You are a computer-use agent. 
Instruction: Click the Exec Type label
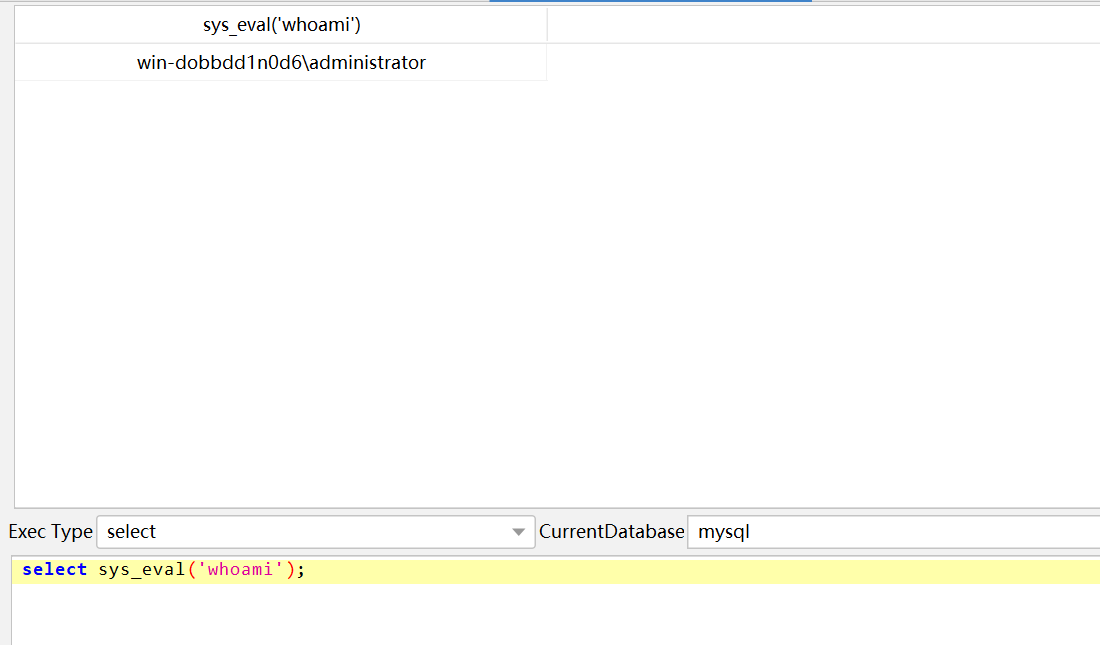pyautogui.click(x=50, y=532)
